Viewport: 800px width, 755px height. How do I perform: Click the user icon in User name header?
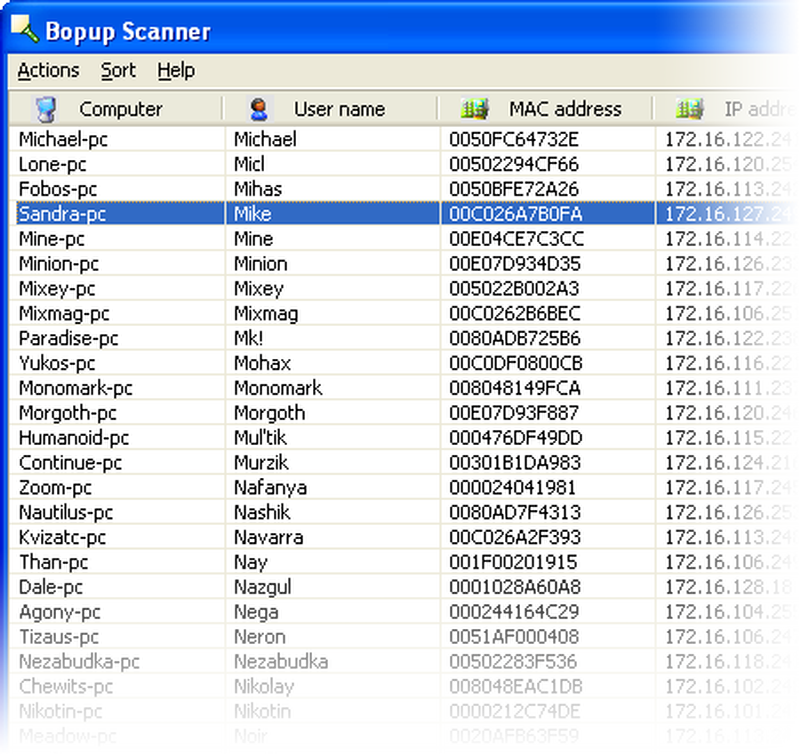tap(259, 109)
